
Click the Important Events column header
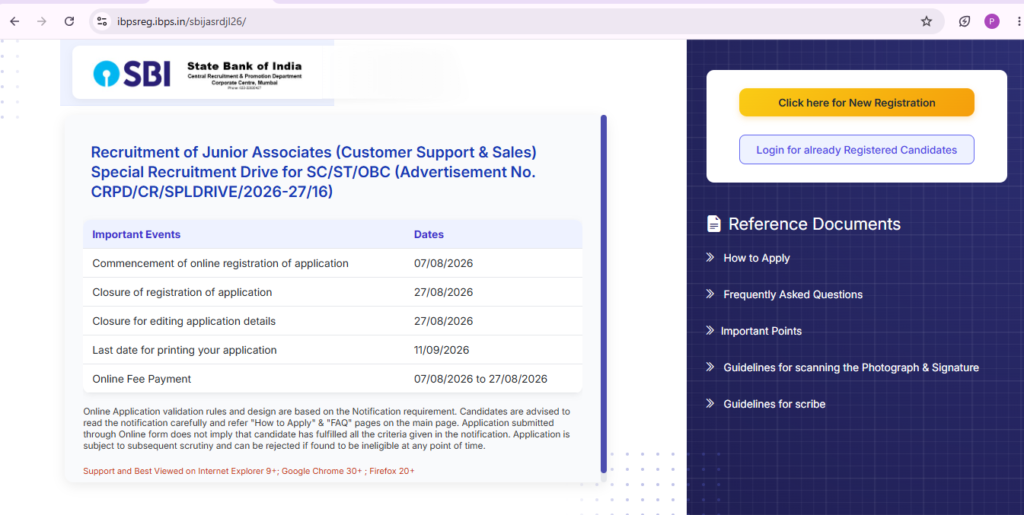point(136,234)
